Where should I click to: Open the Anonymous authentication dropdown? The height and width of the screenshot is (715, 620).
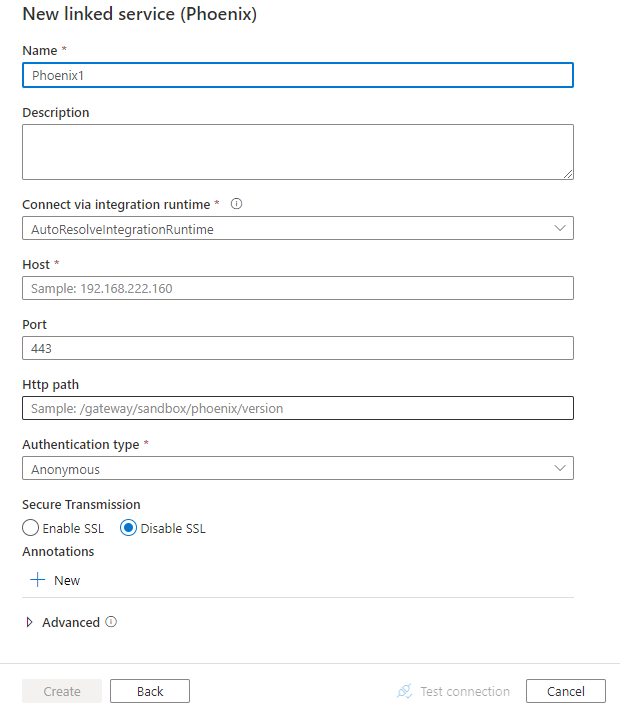click(x=298, y=468)
